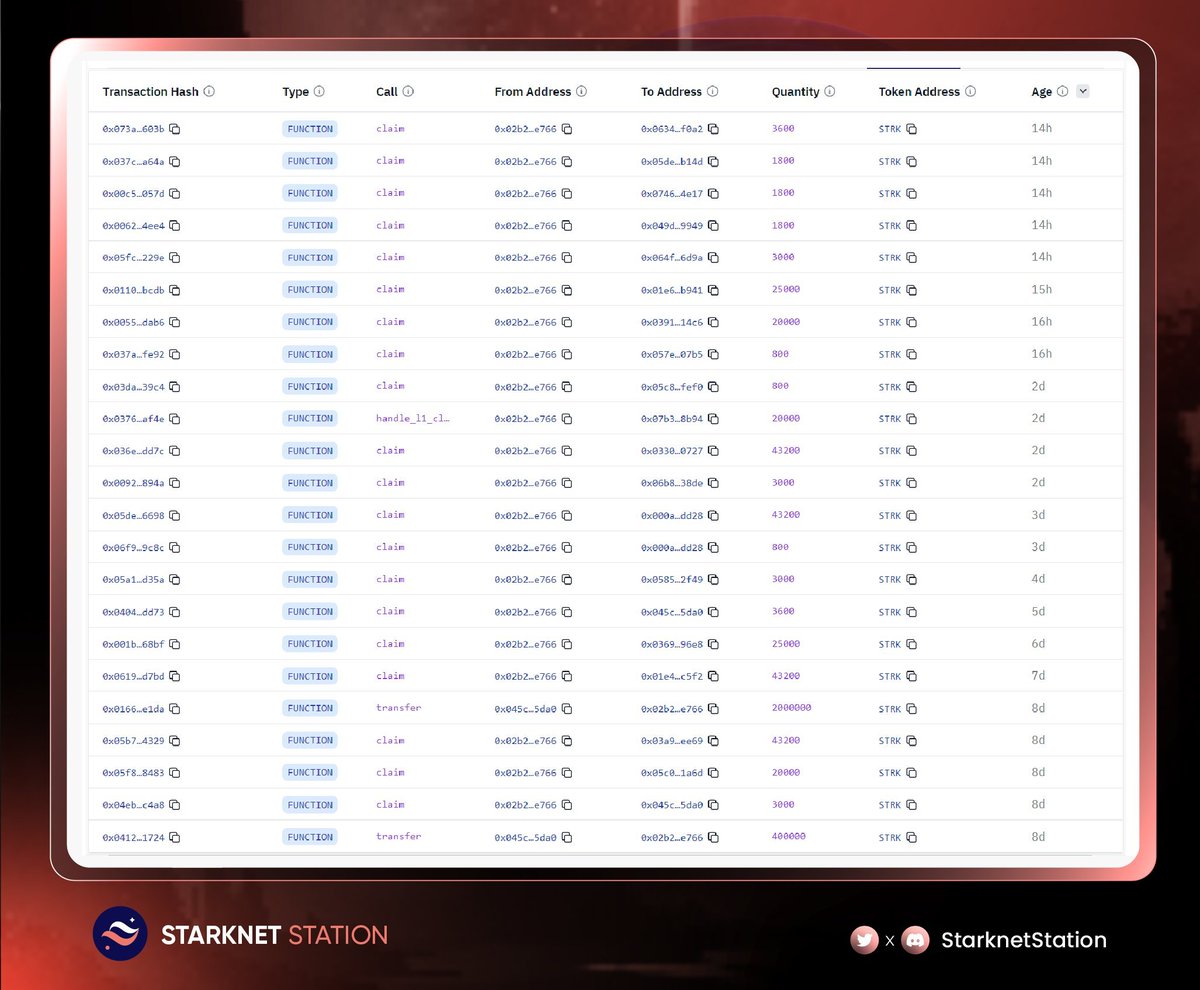Open To Address 0x05c8…fef0
Screen dimensions: 1200x990
coord(672,386)
